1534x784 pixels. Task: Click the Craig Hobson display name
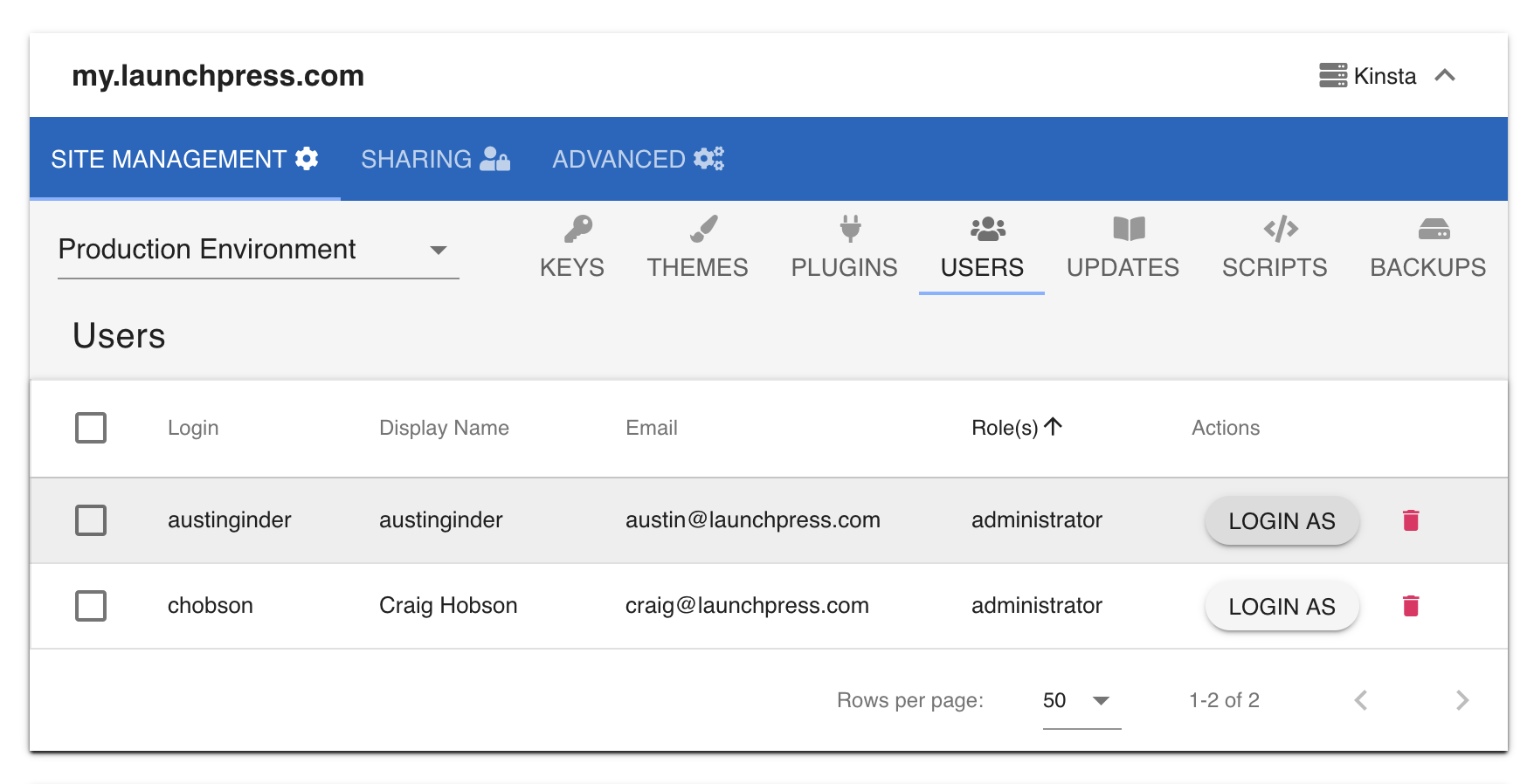click(448, 606)
